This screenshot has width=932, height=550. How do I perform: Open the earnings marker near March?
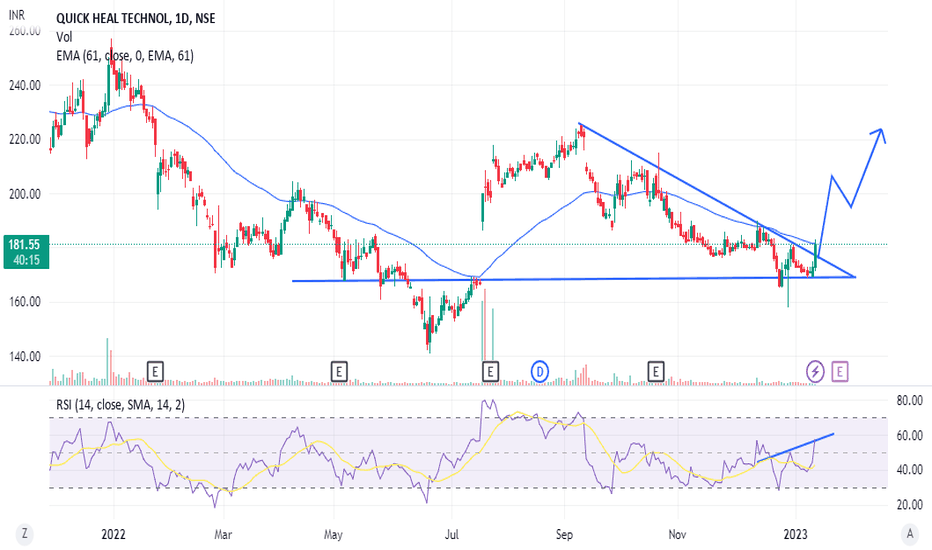[x=155, y=372]
